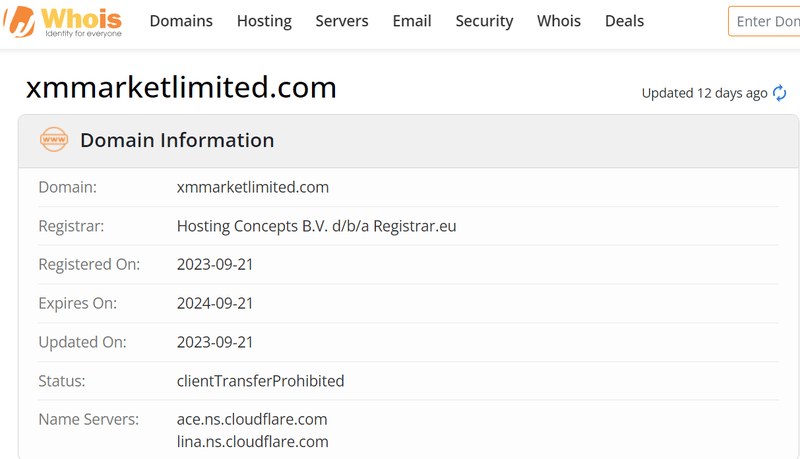Screen dimensions: 800x459
Task: Click the Domain Information panel header
Action: pos(408,140)
